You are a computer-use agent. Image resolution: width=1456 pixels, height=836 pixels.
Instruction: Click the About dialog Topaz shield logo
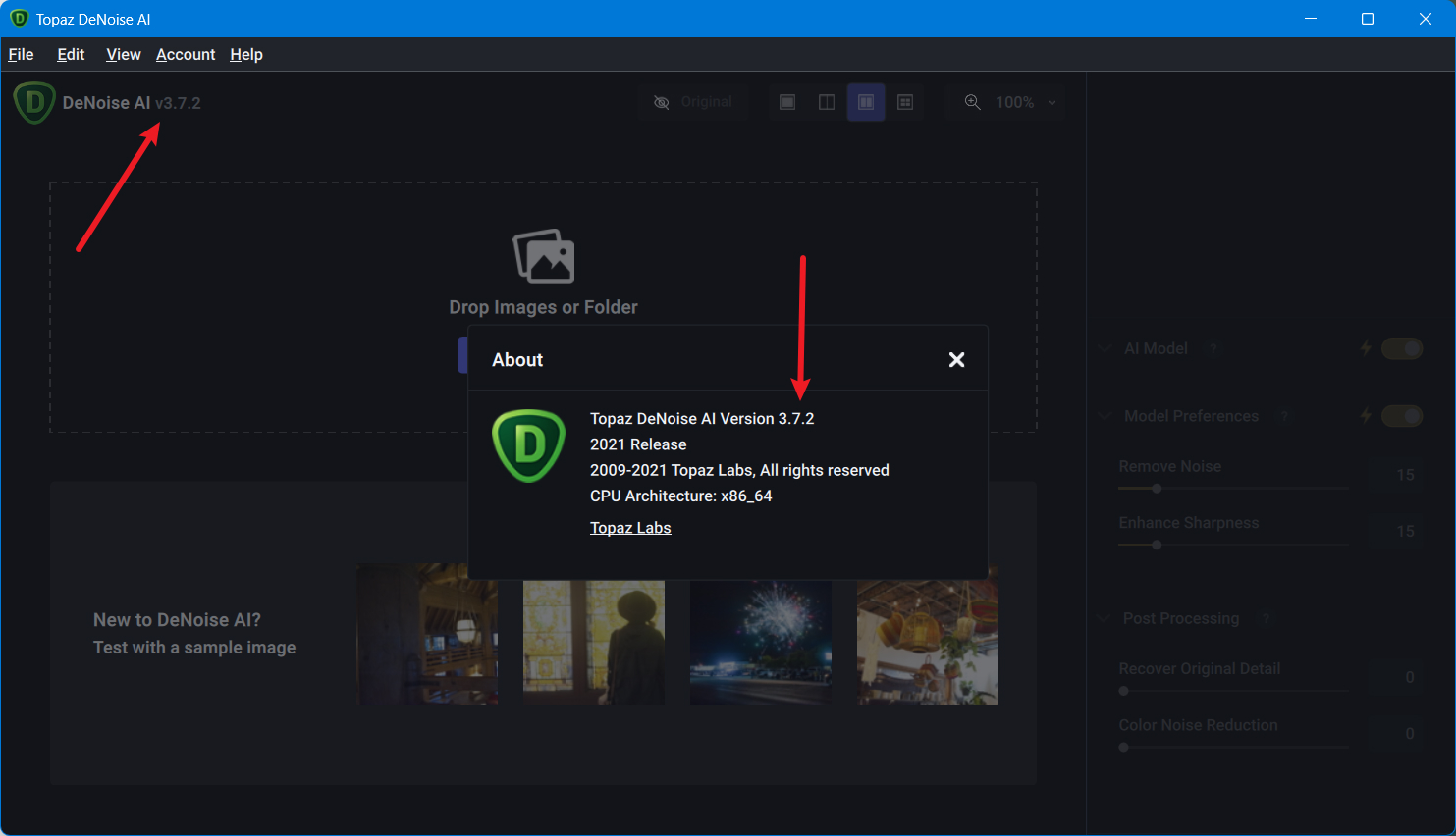(528, 445)
